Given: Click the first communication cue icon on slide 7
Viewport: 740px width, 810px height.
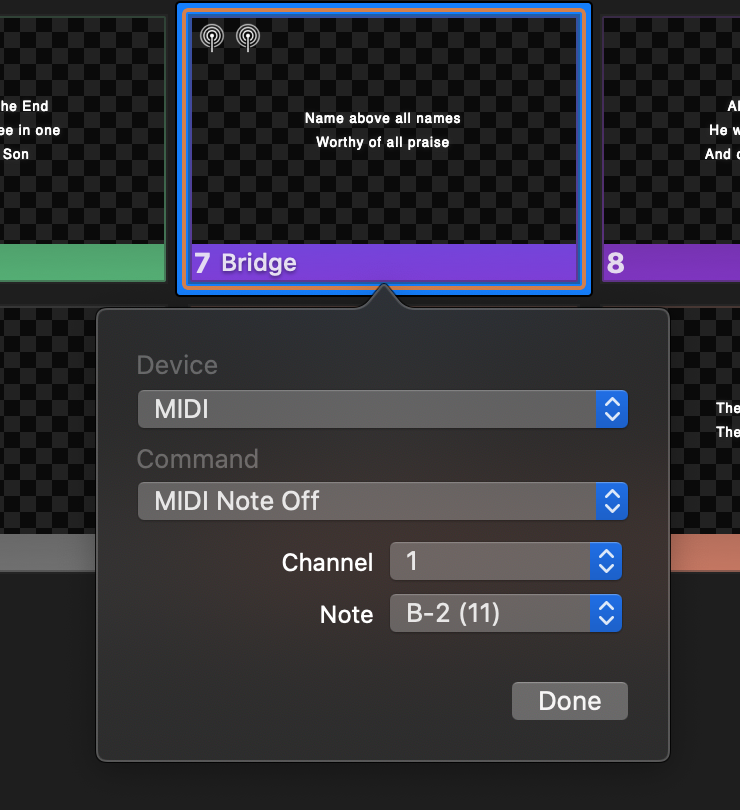Looking at the screenshot, I should [x=212, y=37].
